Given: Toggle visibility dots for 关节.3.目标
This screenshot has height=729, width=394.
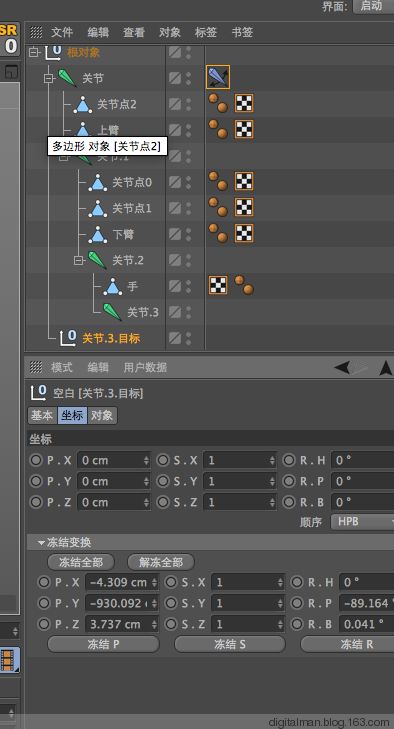Looking at the screenshot, I should pyautogui.click(x=188, y=338).
